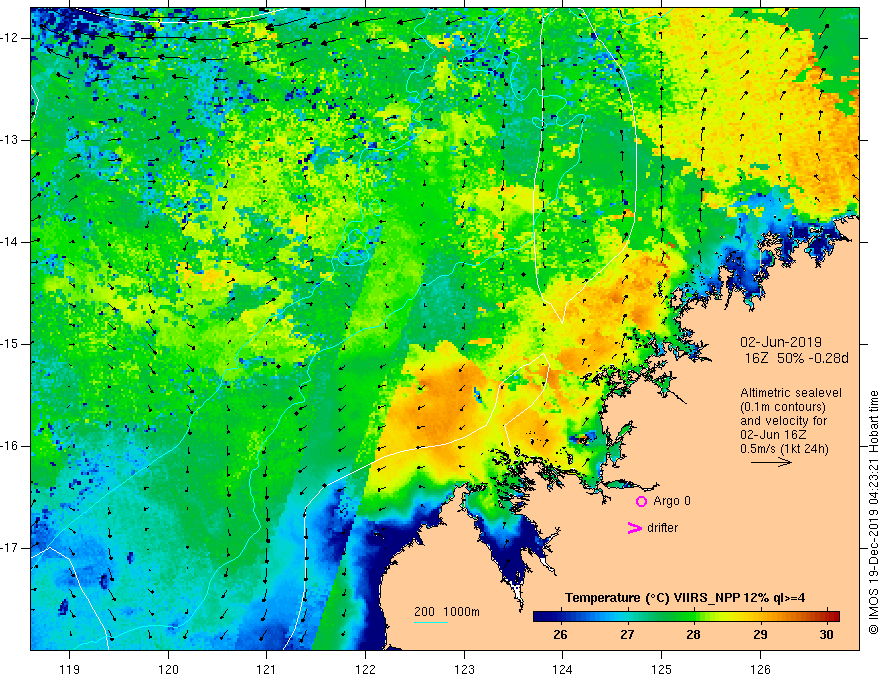The image size is (880, 680).
Task: Click longitude label 124 on bottom axis
Action: 563,669
